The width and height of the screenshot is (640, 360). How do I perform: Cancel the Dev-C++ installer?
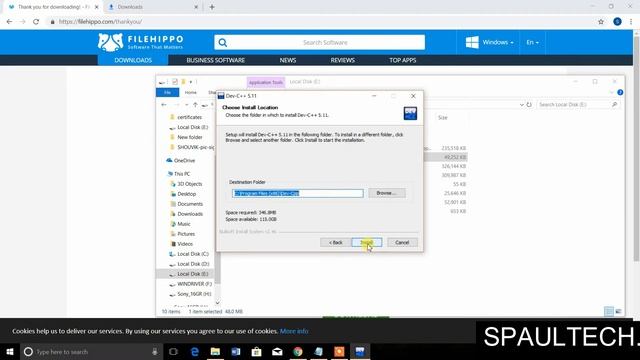click(402, 242)
